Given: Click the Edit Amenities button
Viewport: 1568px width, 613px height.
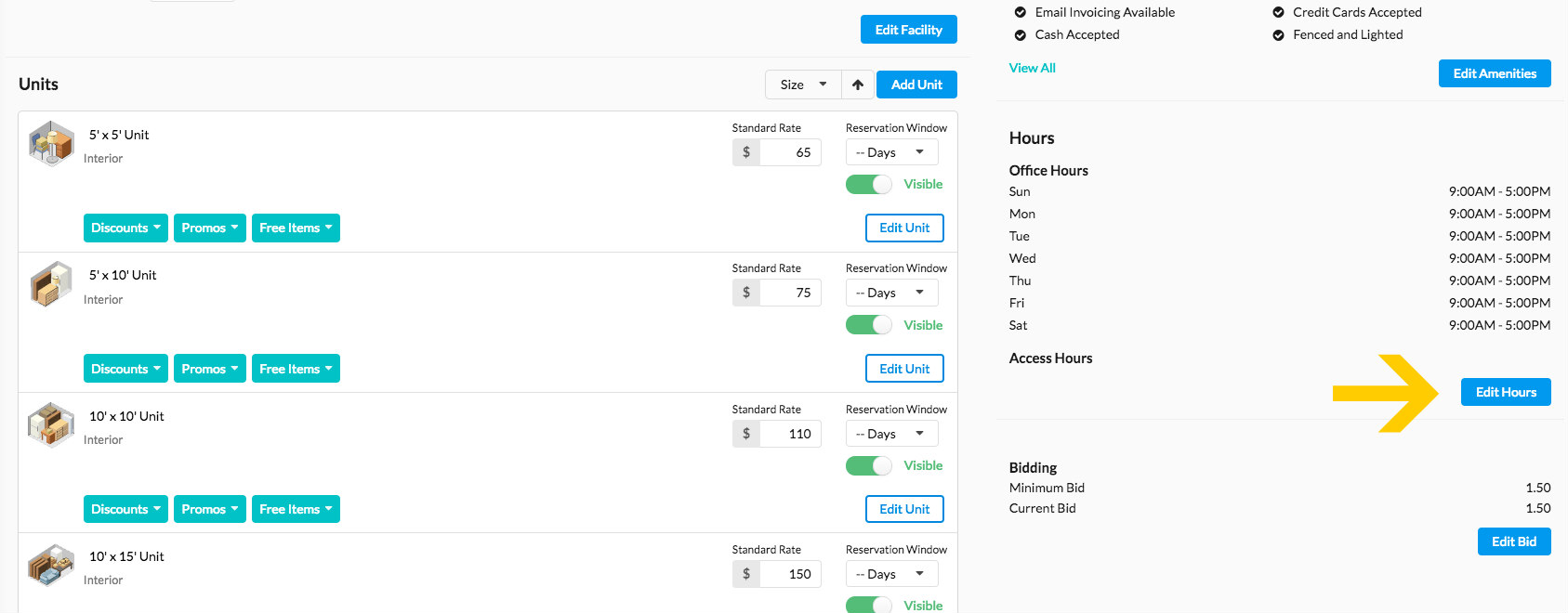Looking at the screenshot, I should tap(1495, 73).
